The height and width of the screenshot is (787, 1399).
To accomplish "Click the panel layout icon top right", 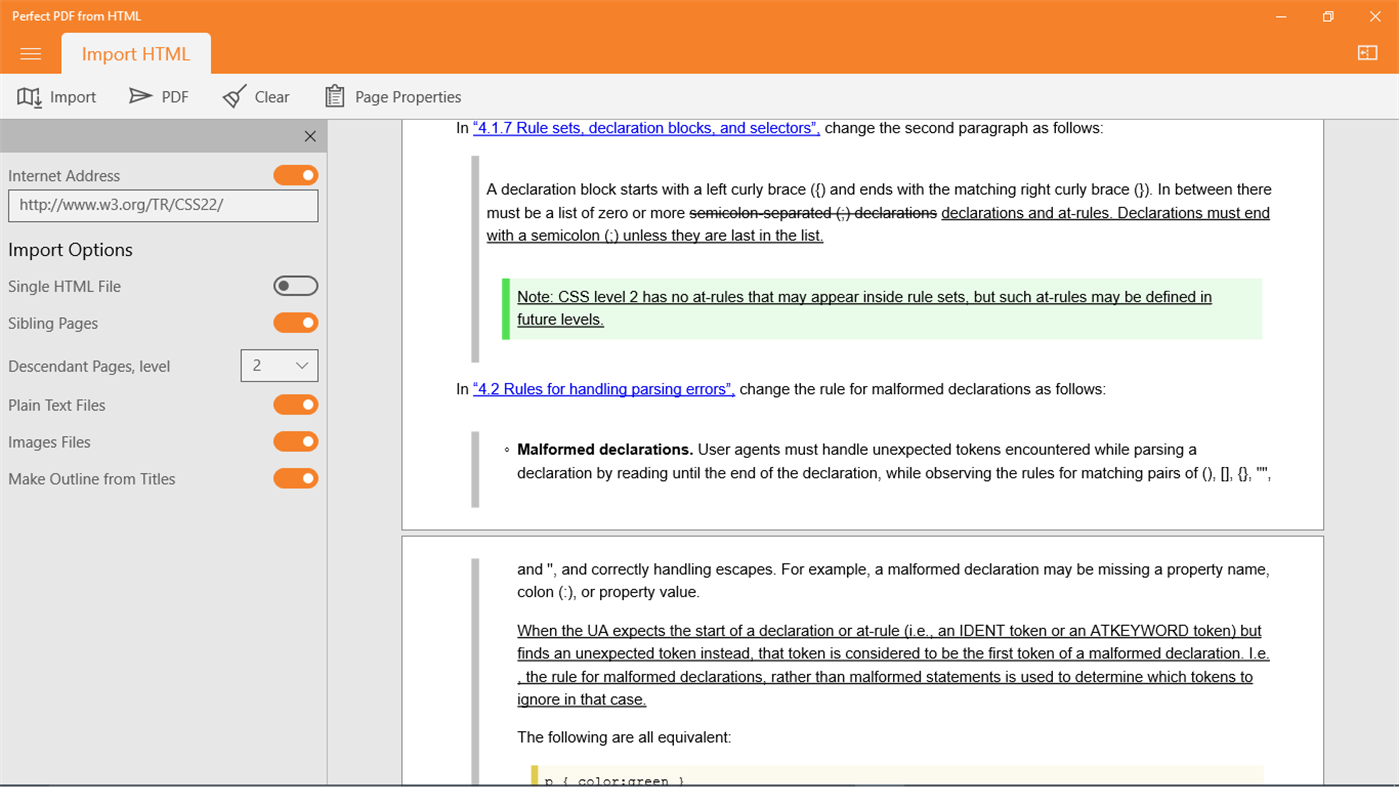I will pos(1367,52).
